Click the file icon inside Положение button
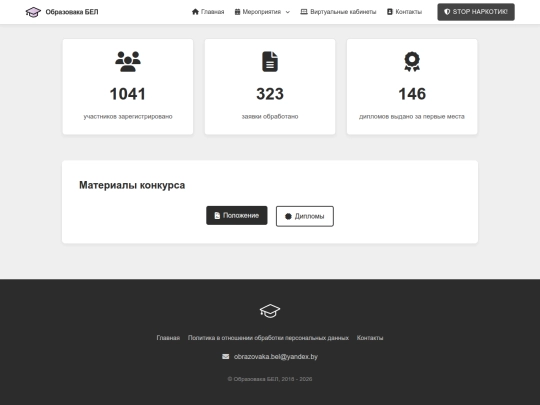 (x=217, y=216)
